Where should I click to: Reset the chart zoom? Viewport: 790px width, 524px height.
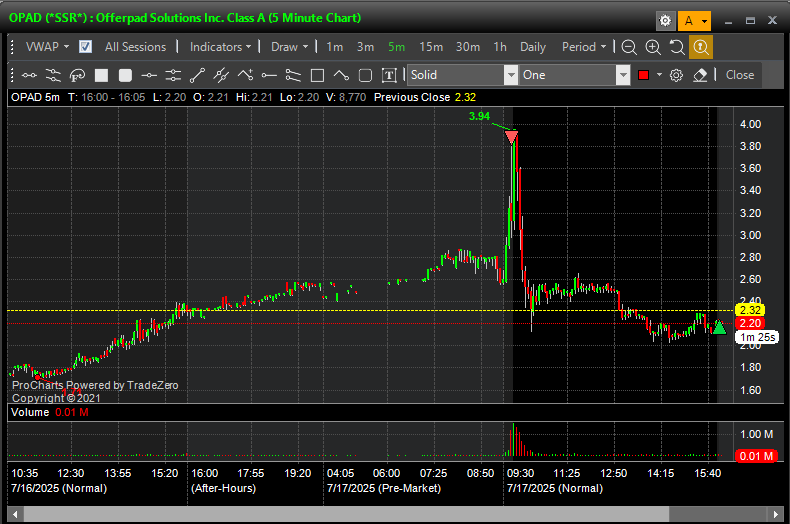[677, 47]
